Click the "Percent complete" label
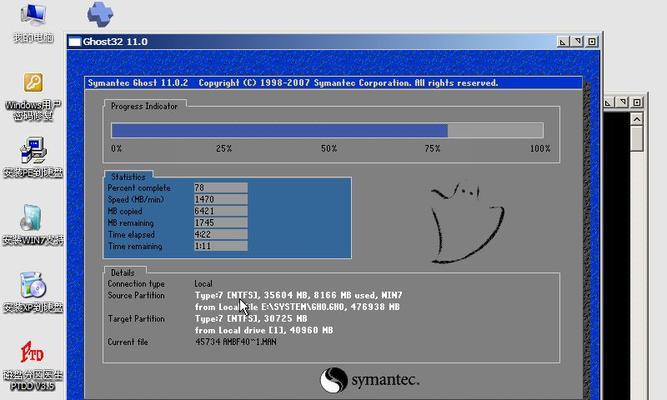 (139, 188)
